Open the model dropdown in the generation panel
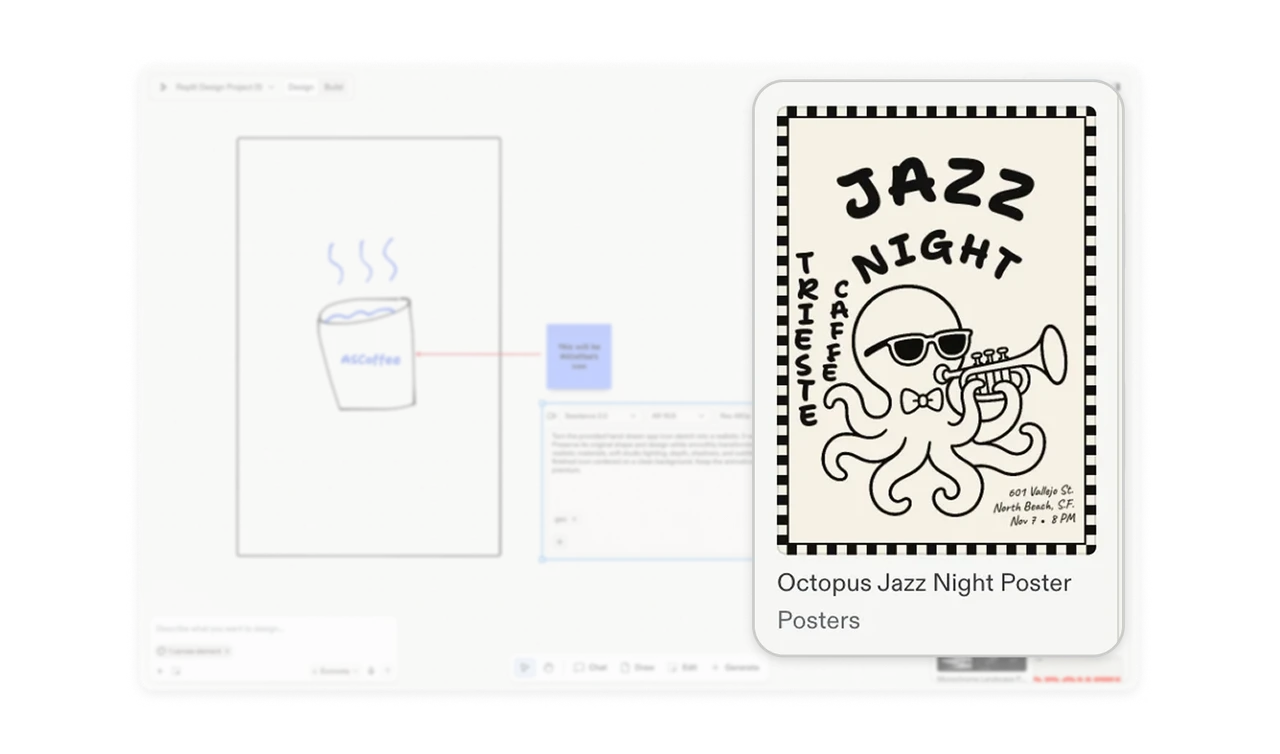Image resolution: width=1280 pixels, height=754 pixels. [598, 416]
